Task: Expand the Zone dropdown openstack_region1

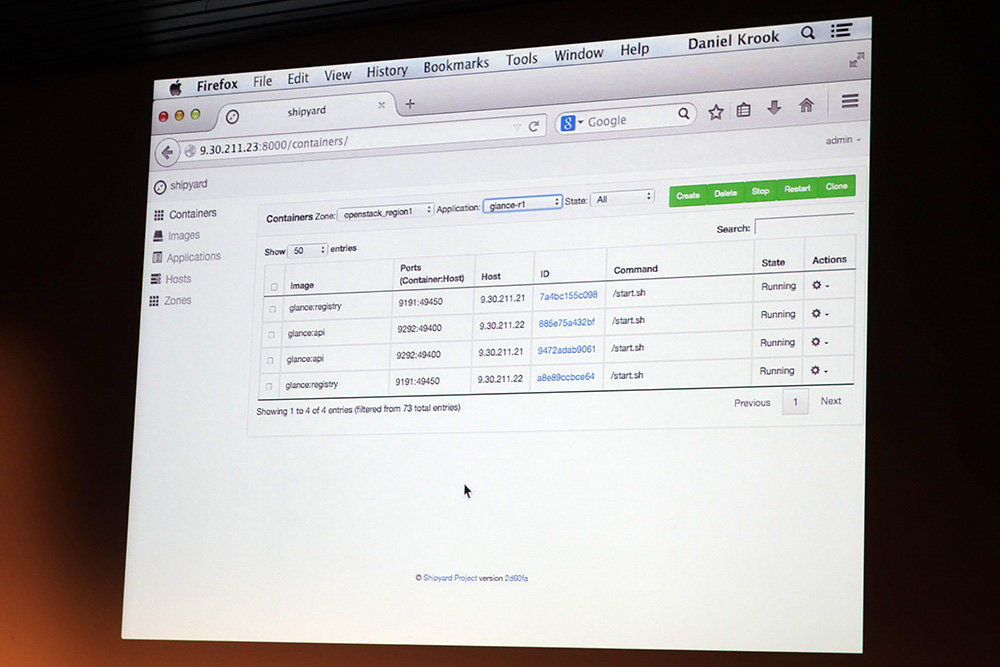Action: point(386,212)
